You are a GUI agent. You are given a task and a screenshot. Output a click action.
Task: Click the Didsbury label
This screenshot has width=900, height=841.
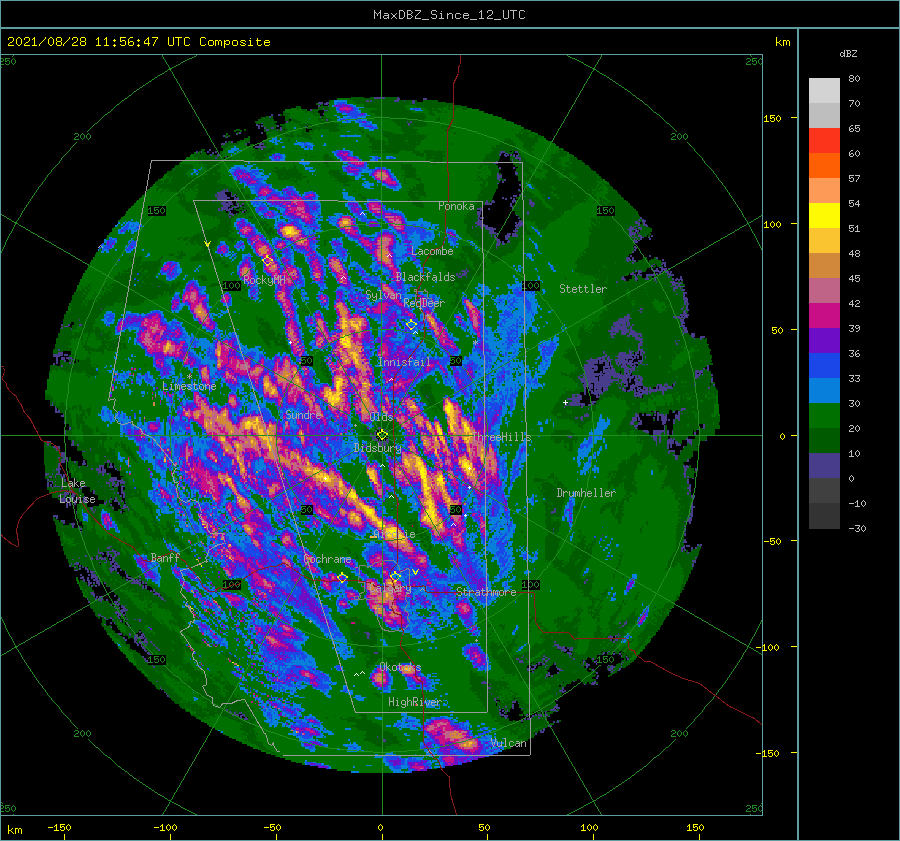377,448
